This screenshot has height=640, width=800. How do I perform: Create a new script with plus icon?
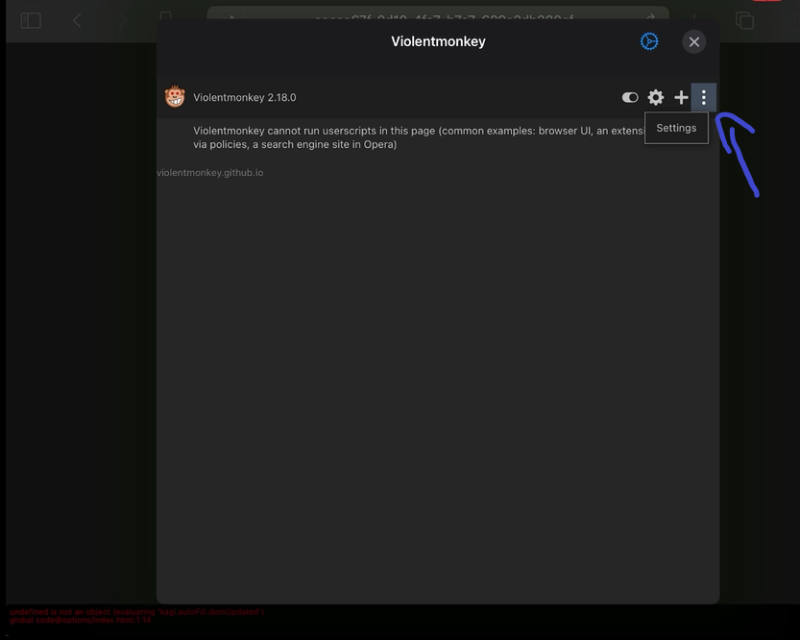coord(681,97)
